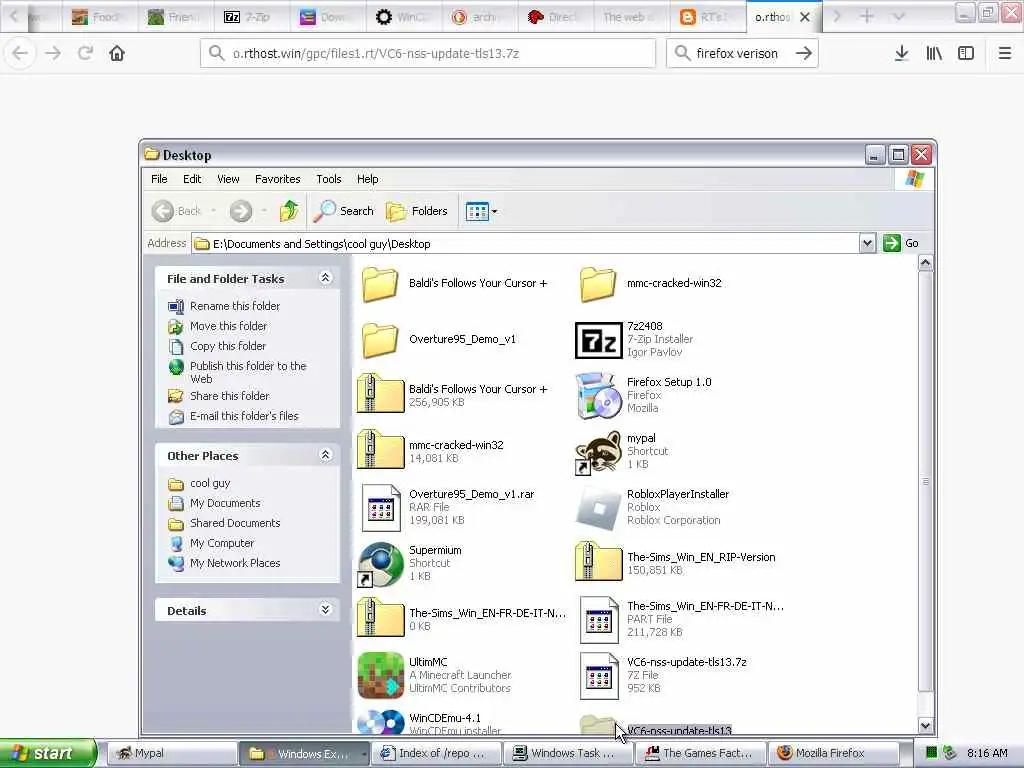
Task: Click Copy this folder link
Action: [x=227, y=346]
